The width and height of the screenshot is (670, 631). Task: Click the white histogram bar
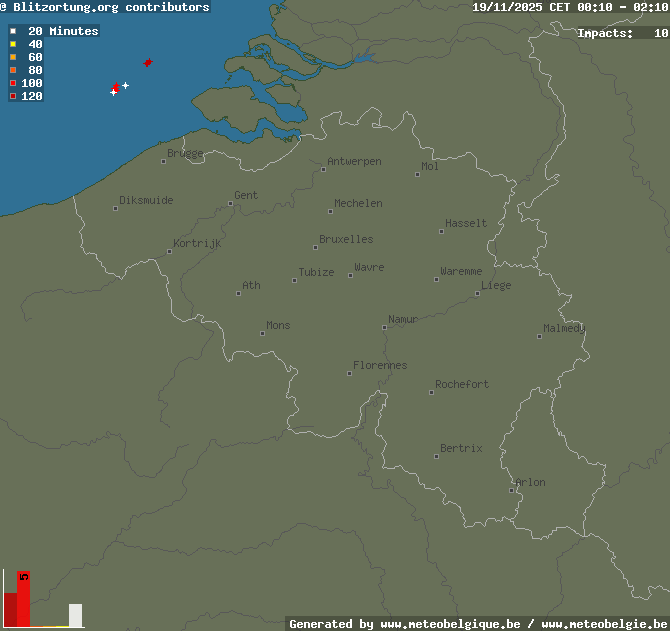pyautogui.click(x=75, y=615)
